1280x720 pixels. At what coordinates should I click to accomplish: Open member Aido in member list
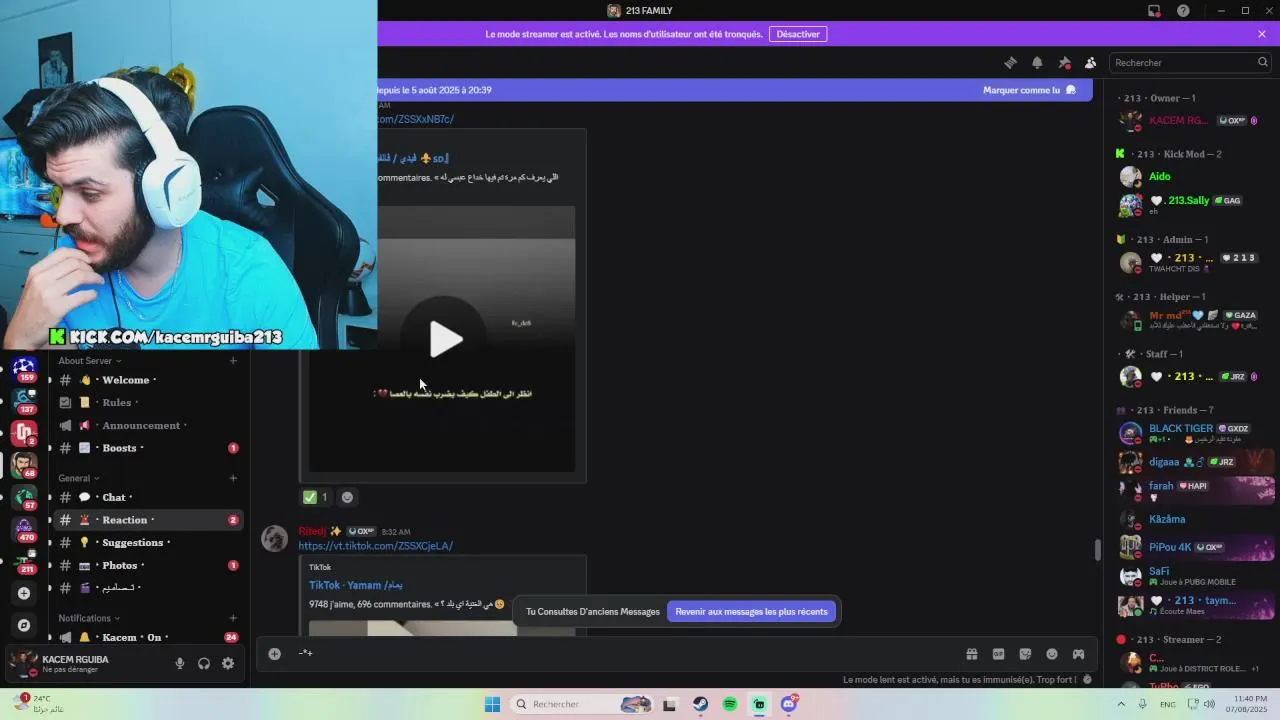[1195, 177]
